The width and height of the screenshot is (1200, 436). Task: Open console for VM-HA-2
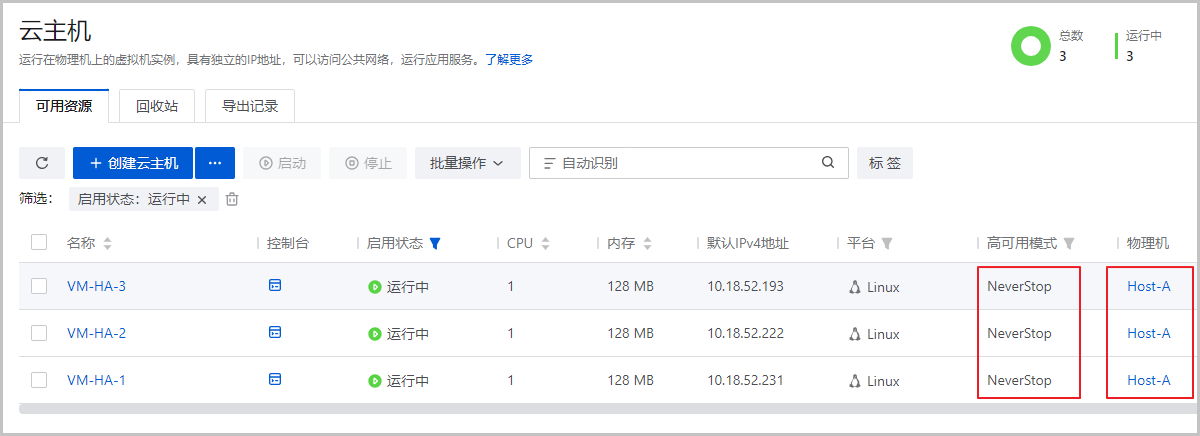click(x=275, y=333)
